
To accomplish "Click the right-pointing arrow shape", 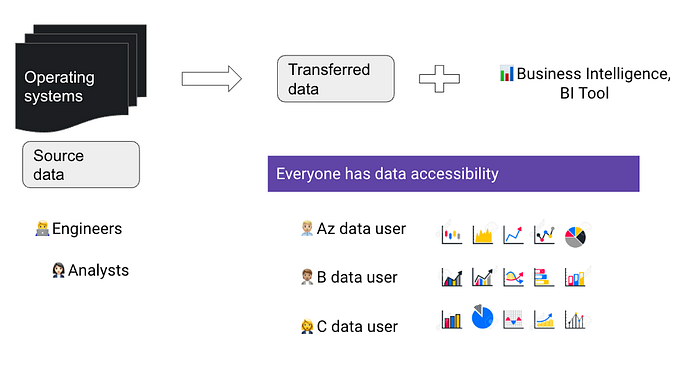I will coord(212,79).
